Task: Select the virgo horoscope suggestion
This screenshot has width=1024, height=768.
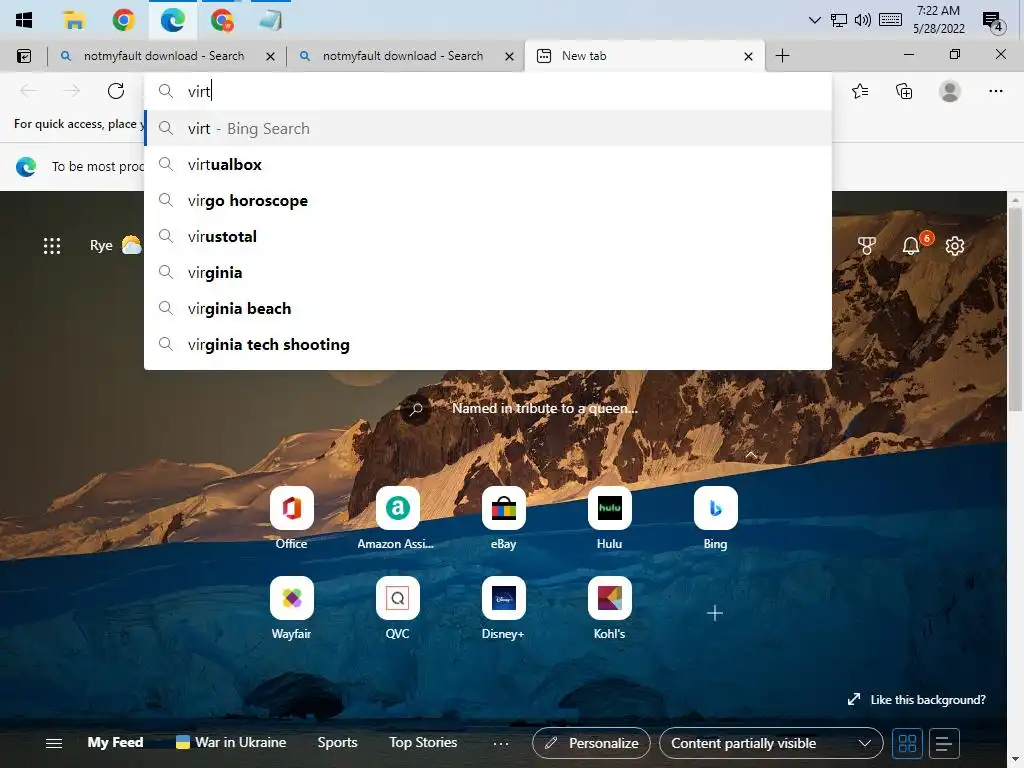Action: click(x=487, y=200)
